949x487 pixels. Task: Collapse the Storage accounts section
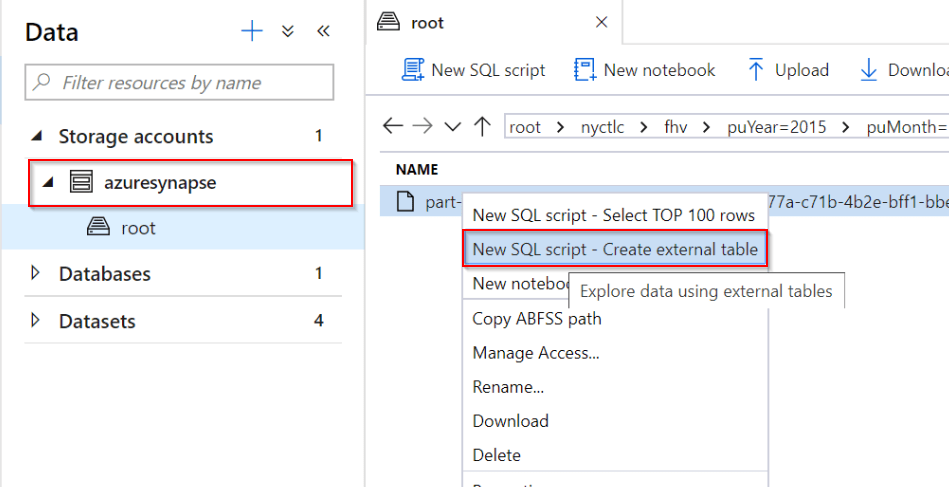38,137
